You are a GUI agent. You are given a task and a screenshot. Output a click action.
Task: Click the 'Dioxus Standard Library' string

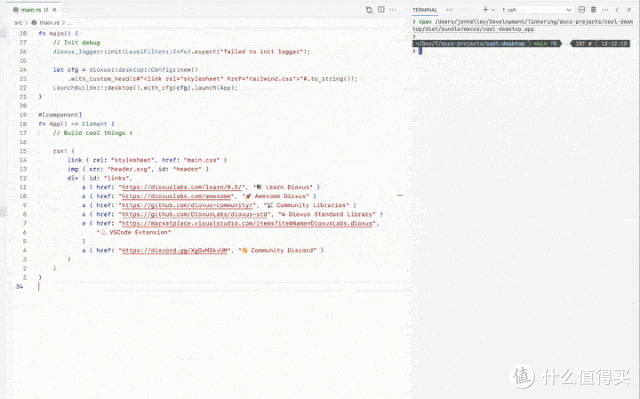pyautogui.click(x=327, y=214)
